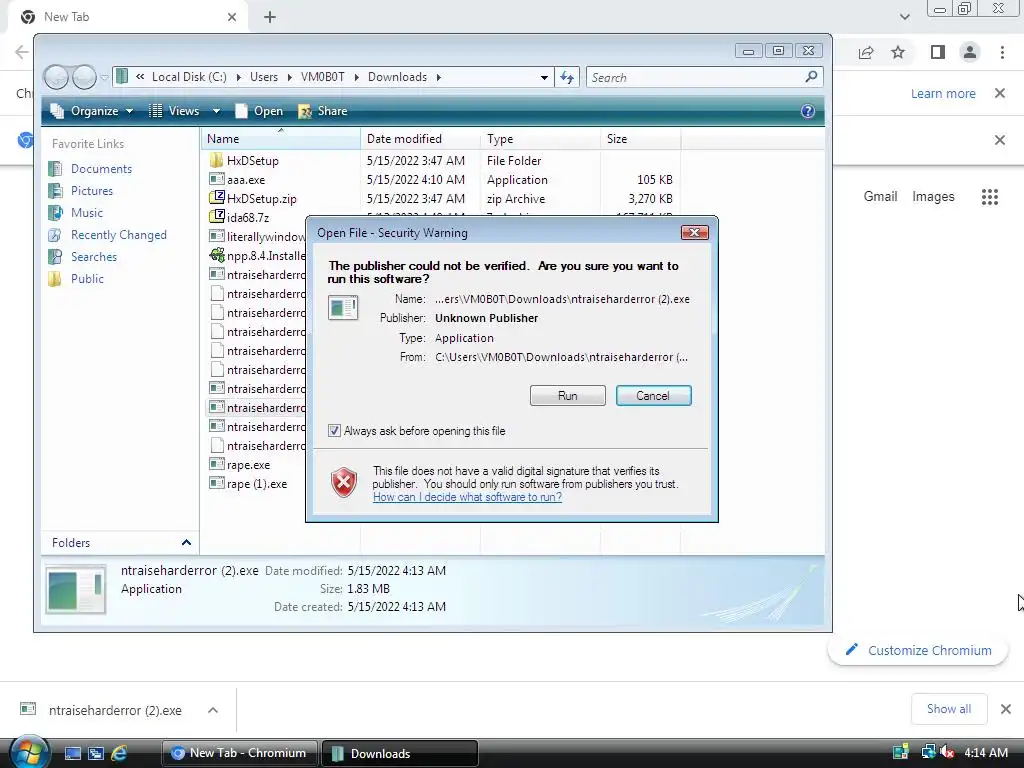Select VM0B0T in the address breadcrumb
Image resolution: width=1024 pixels, height=768 pixels.
(x=323, y=77)
